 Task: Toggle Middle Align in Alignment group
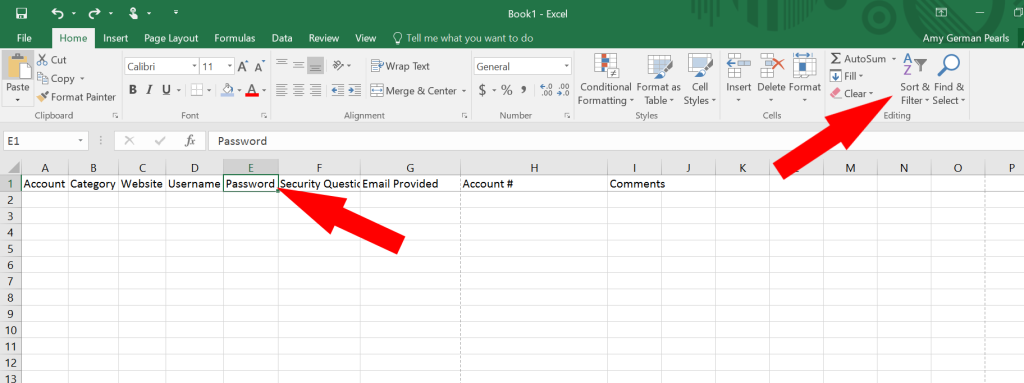coord(298,65)
